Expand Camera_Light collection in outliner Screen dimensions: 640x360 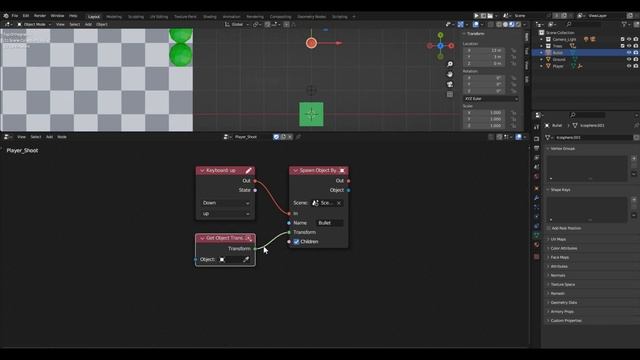542,40
